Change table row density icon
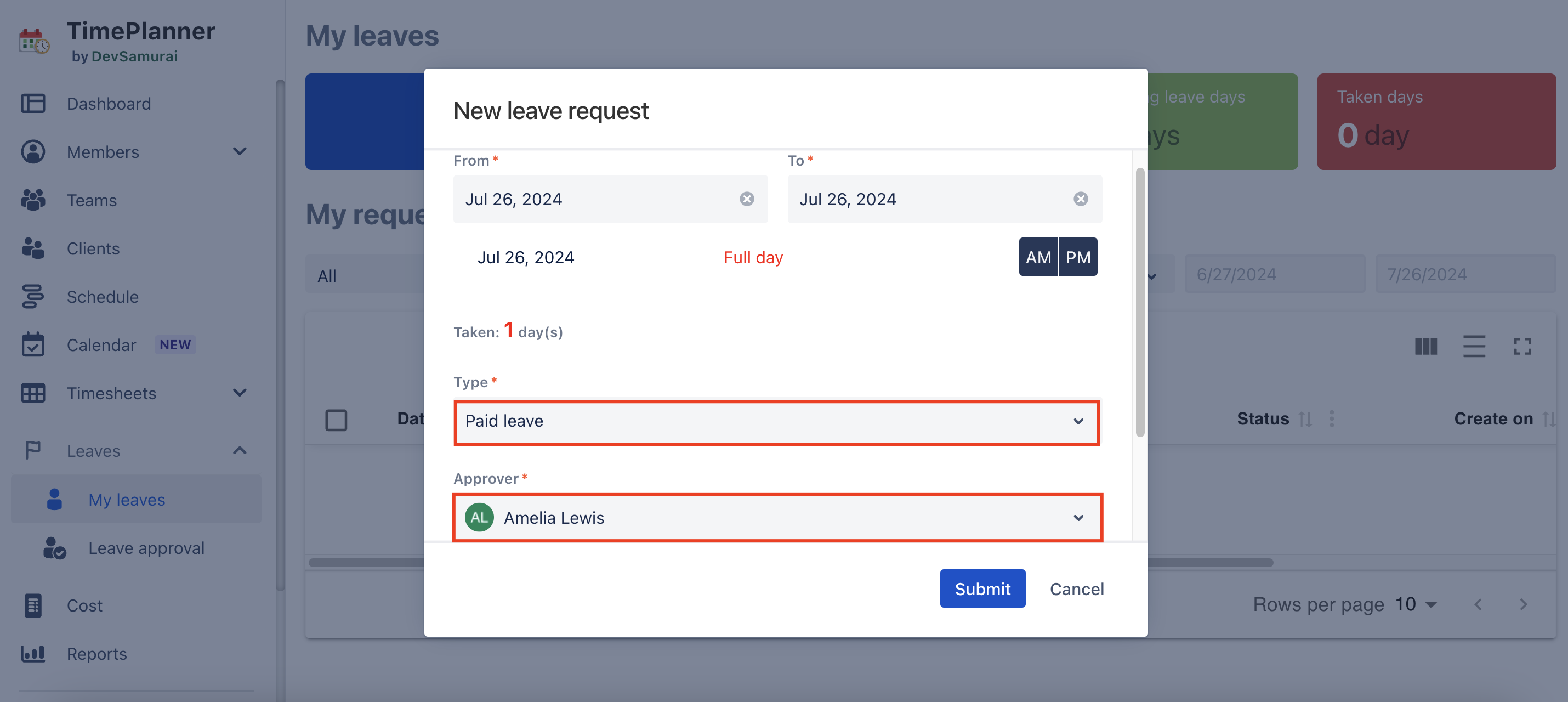 click(1474, 347)
